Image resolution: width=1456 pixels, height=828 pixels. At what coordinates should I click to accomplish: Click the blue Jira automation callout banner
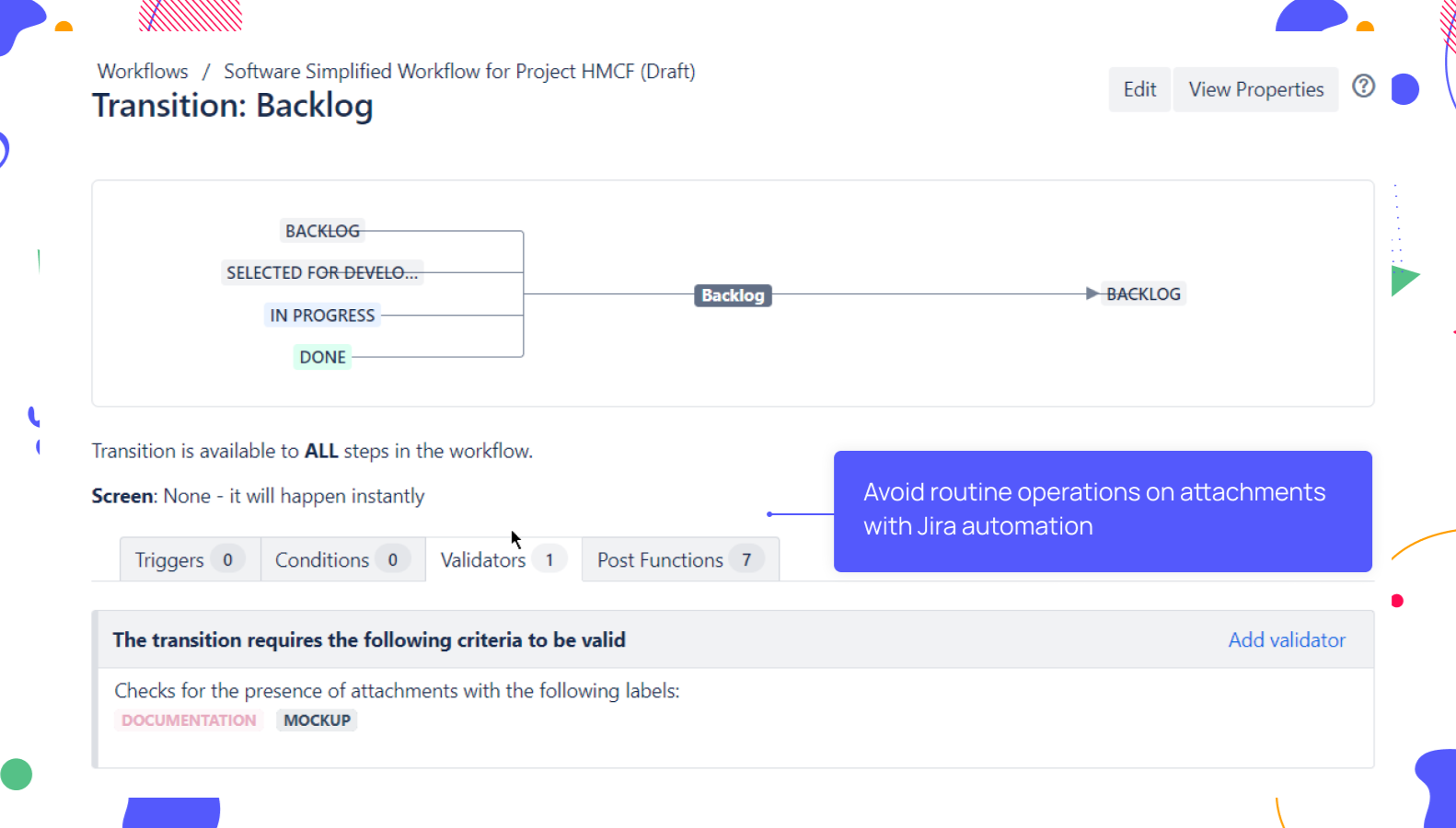pos(1102,511)
